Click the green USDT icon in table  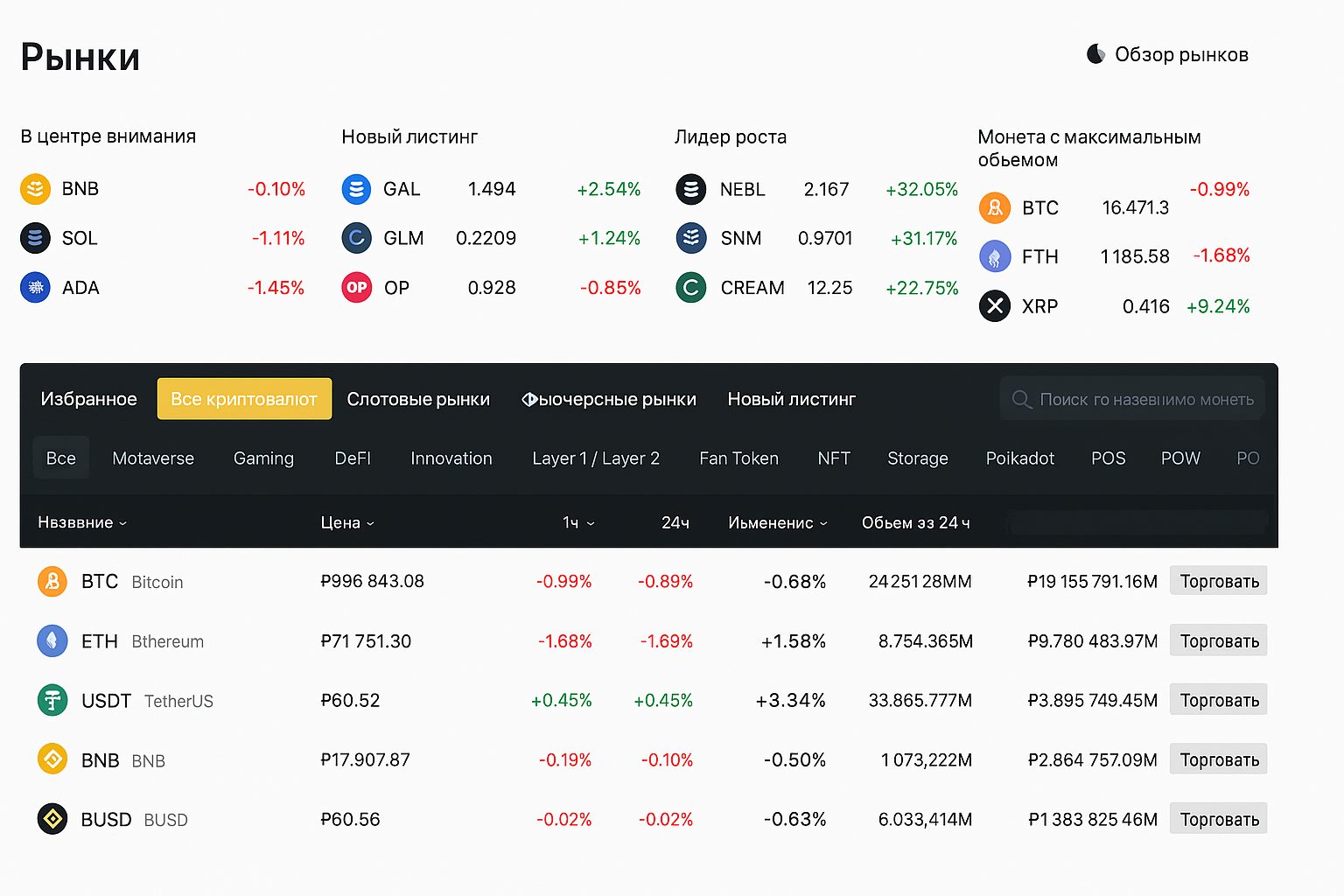52,700
